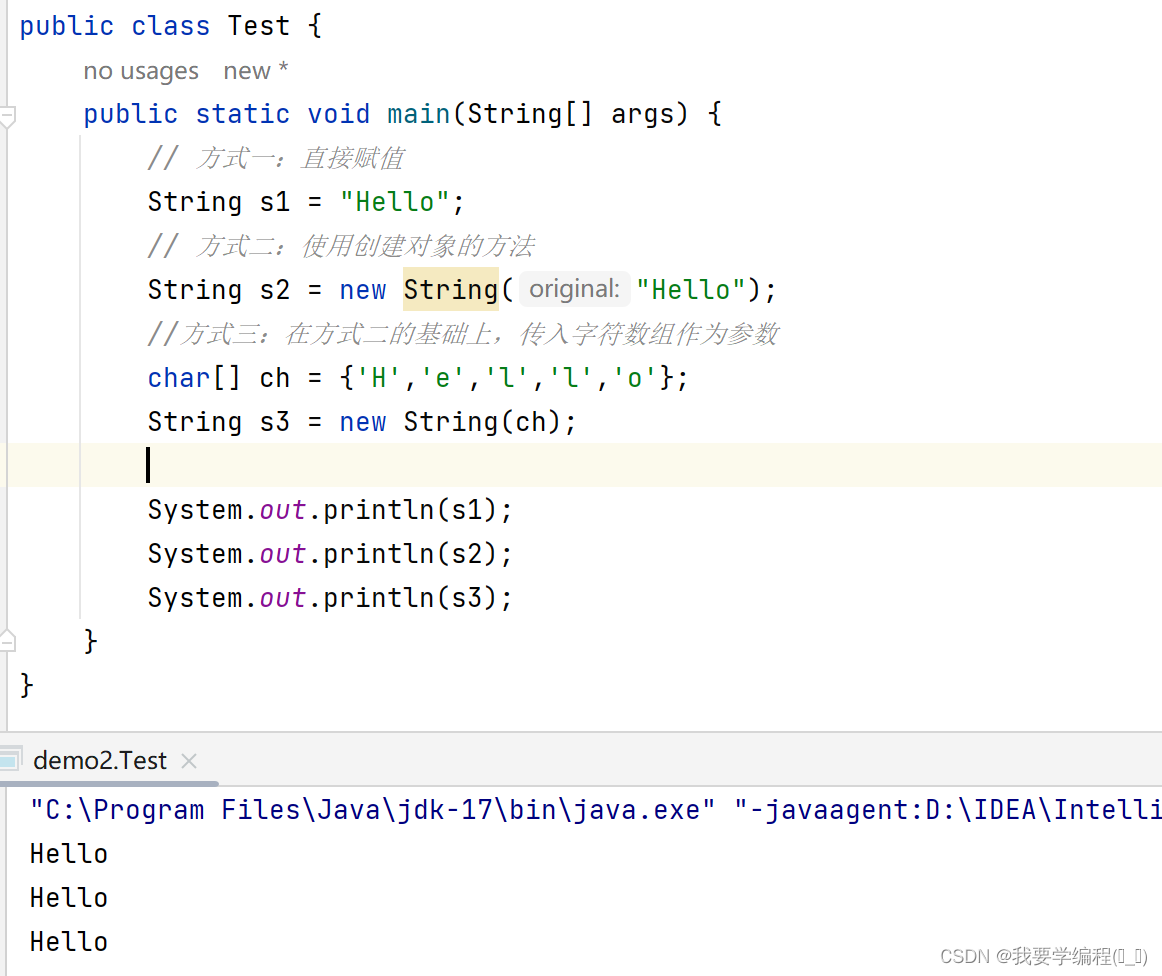Image resolution: width=1162 pixels, height=976 pixels.
Task: Click the char array variable ch declaration
Action: [274, 378]
